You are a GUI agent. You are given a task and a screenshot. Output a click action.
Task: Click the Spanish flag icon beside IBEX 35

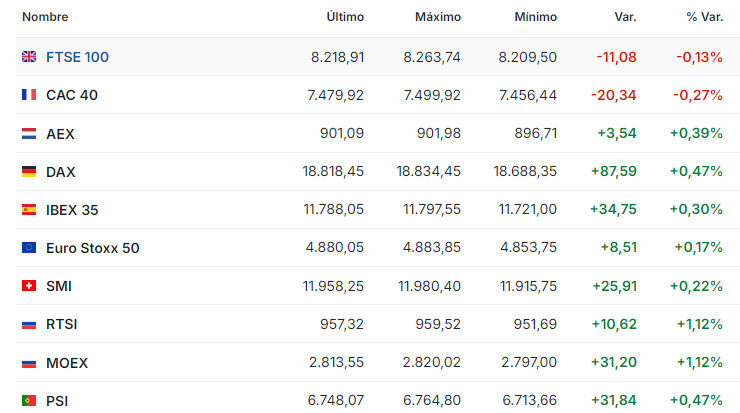(x=29, y=210)
